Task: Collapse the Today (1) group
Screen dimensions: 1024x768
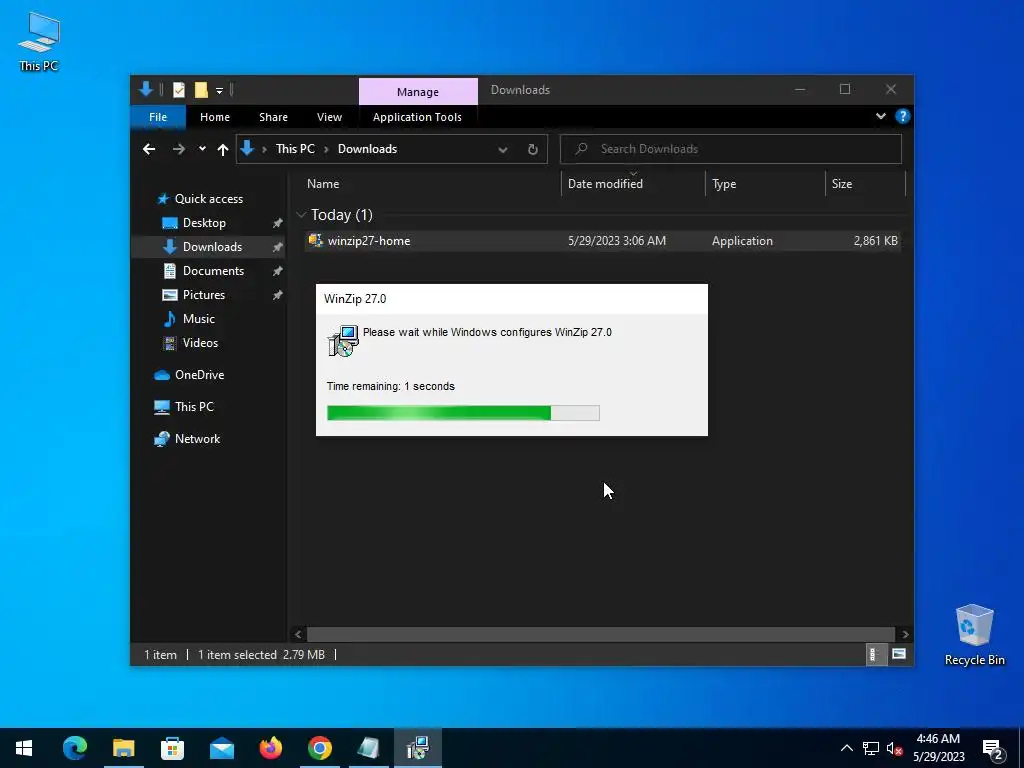Action: 301,215
